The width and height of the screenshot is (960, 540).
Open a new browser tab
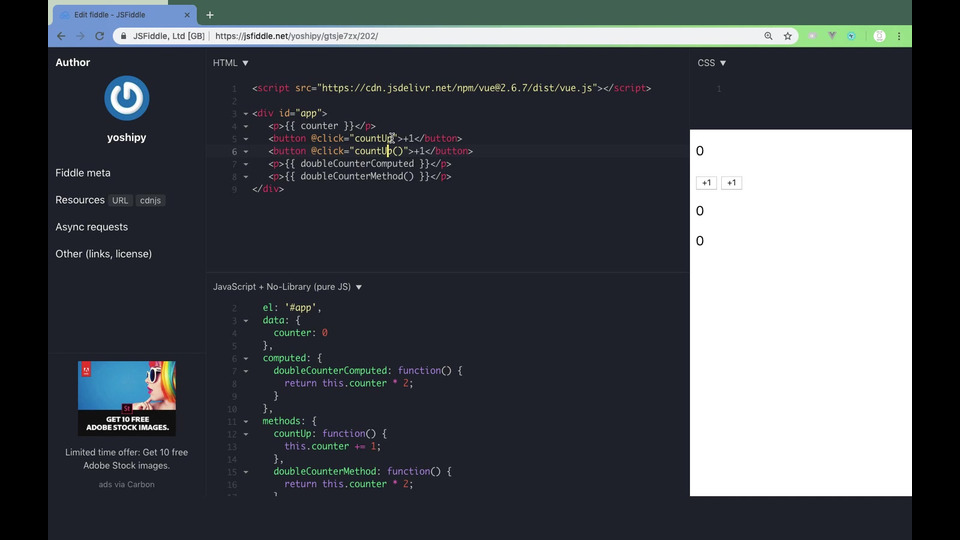click(x=209, y=15)
